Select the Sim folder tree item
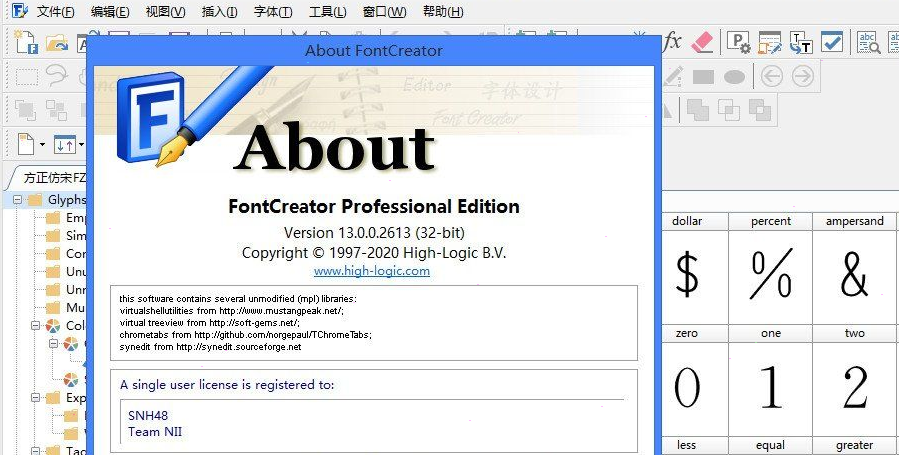Image resolution: width=899 pixels, height=455 pixels. coord(65,236)
